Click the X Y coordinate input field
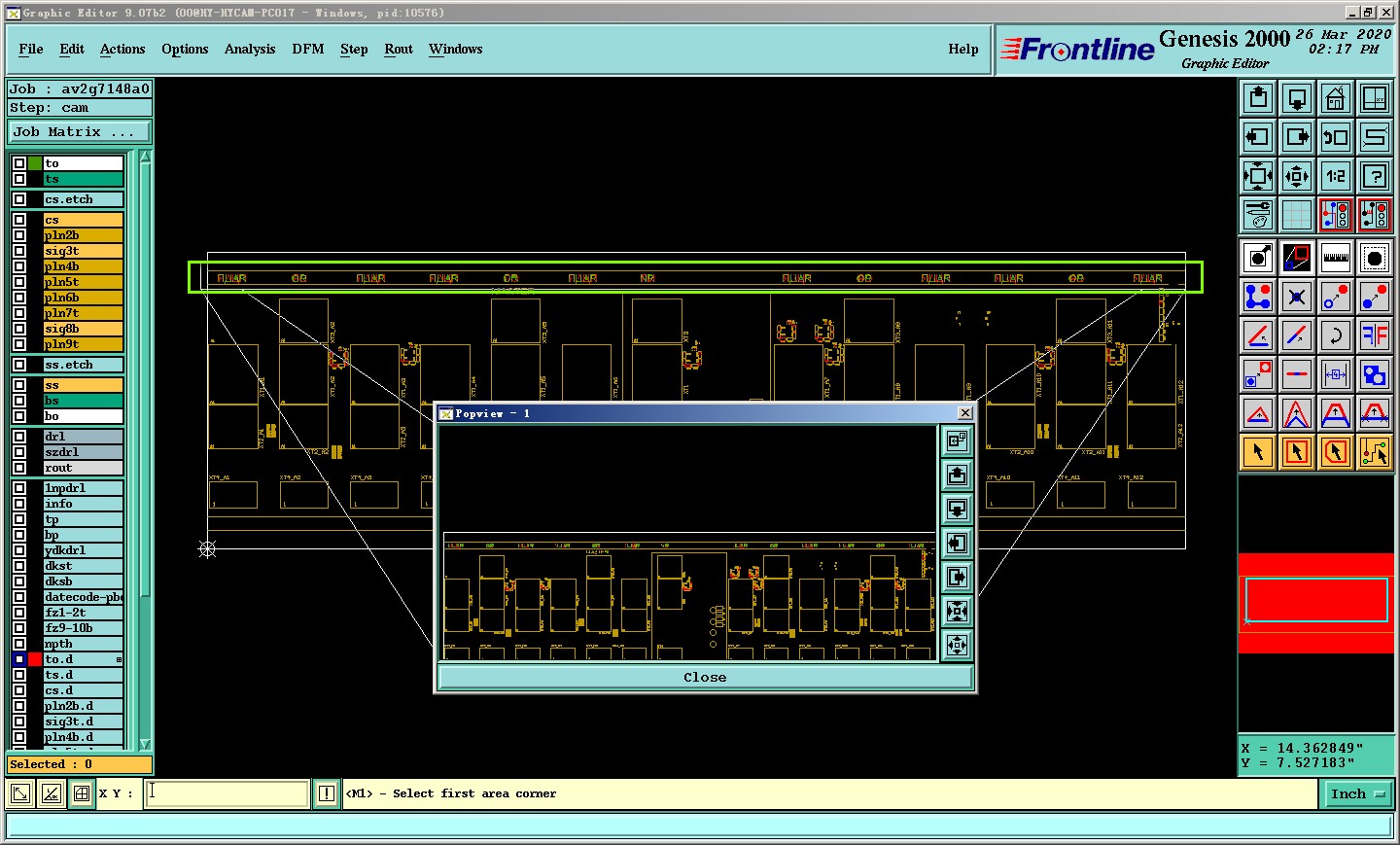This screenshot has height=845, width=1400. [227, 793]
